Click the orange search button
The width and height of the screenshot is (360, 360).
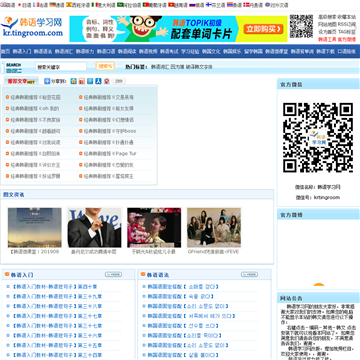[x=105, y=66]
